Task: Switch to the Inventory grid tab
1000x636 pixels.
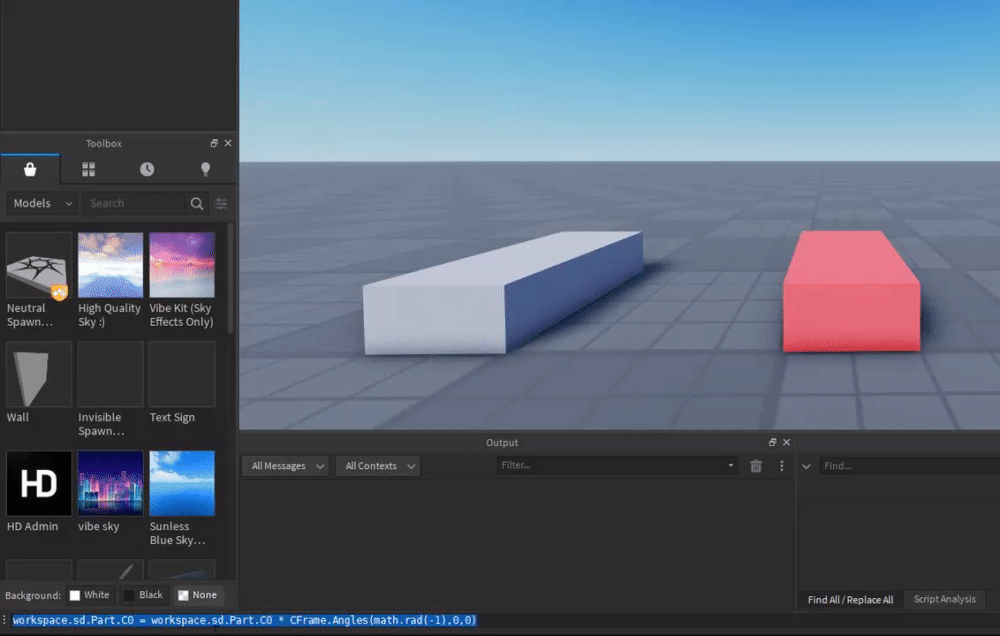Action: (88, 170)
